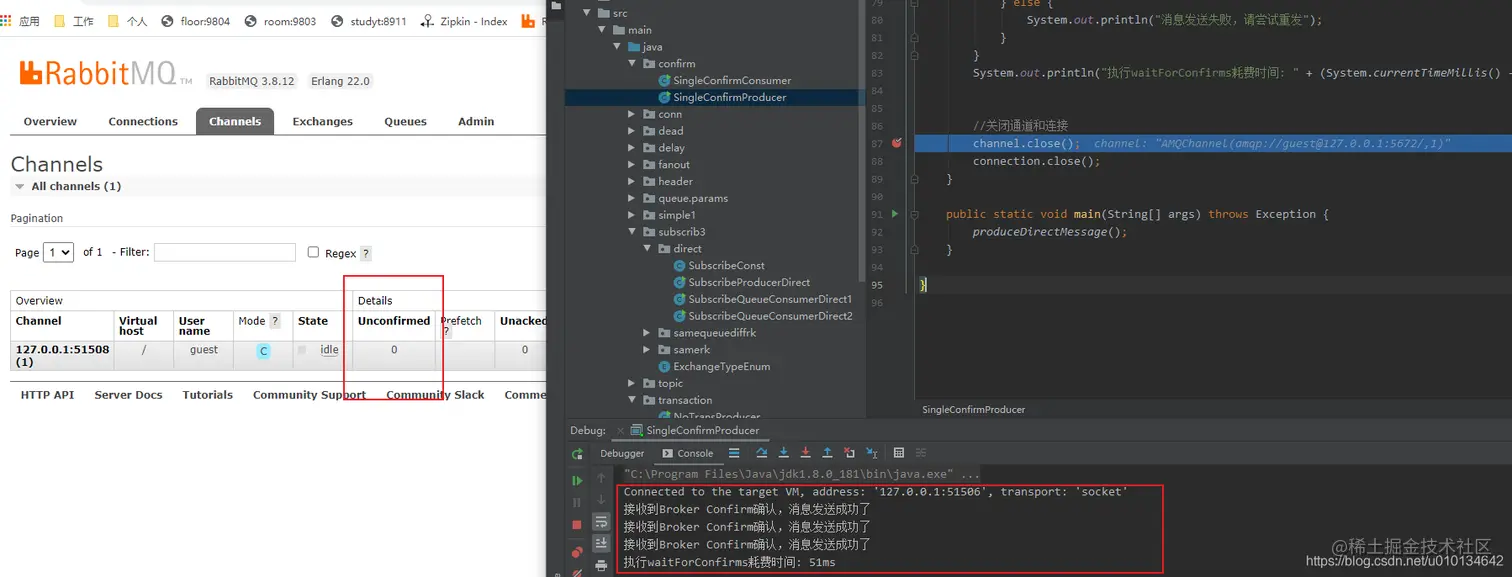
Task: Click the Pause Program icon
Action: [x=576, y=502]
